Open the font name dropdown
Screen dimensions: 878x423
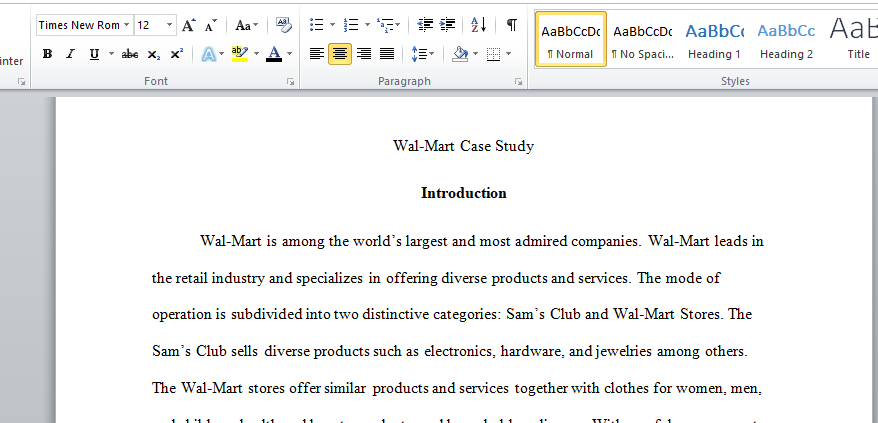127,25
